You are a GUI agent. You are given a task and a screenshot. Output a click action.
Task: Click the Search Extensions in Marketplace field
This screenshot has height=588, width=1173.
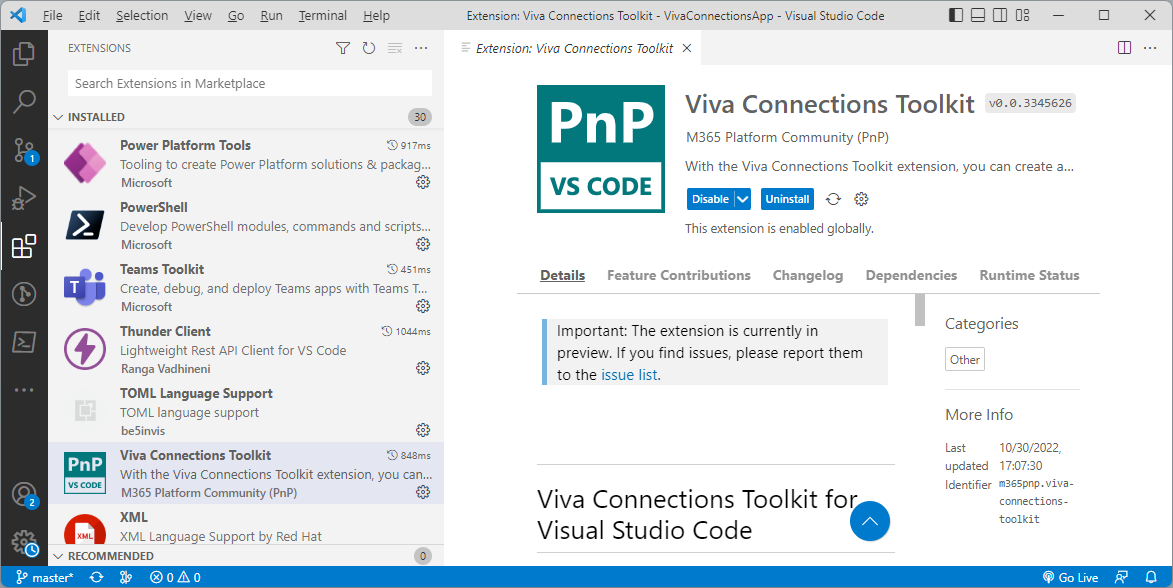[x=250, y=84]
